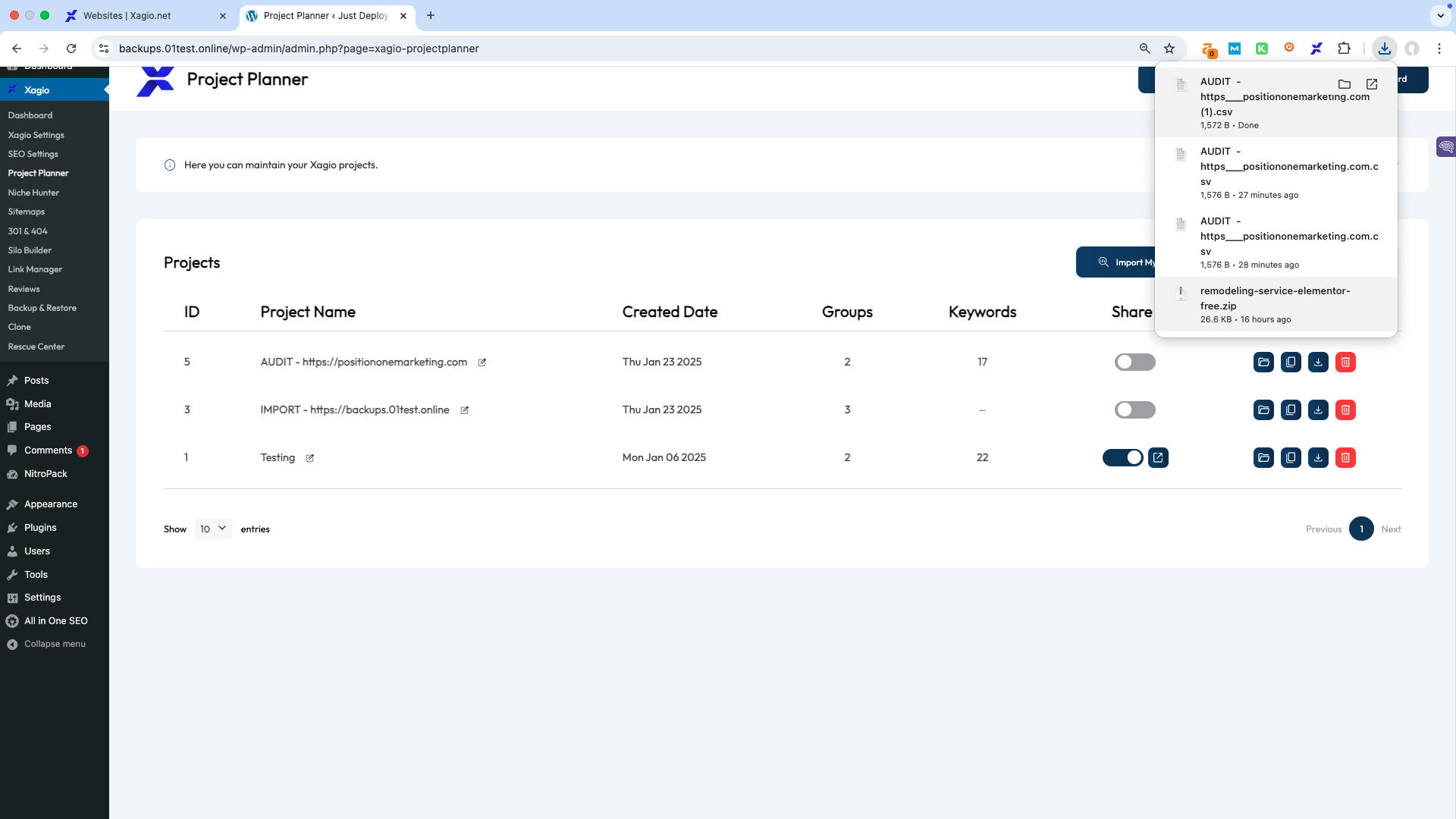Screen dimensions: 1456x819
Task: Open AUDIT csv downloaded 28 minutes ago
Action: tap(1276, 242)
